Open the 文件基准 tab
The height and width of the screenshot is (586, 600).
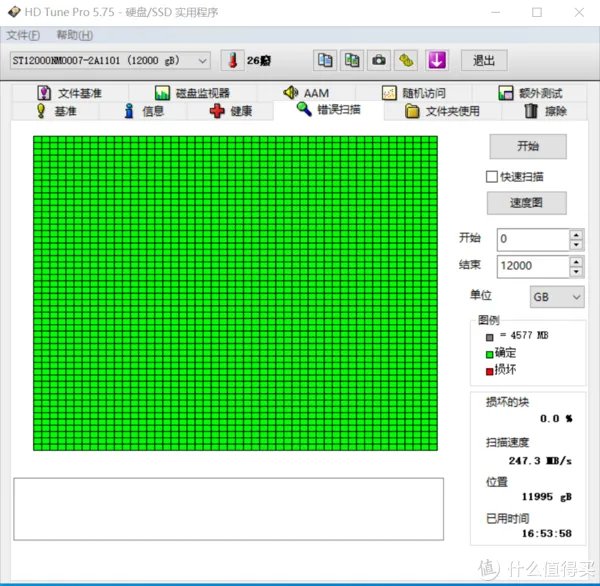pos(70,93)
